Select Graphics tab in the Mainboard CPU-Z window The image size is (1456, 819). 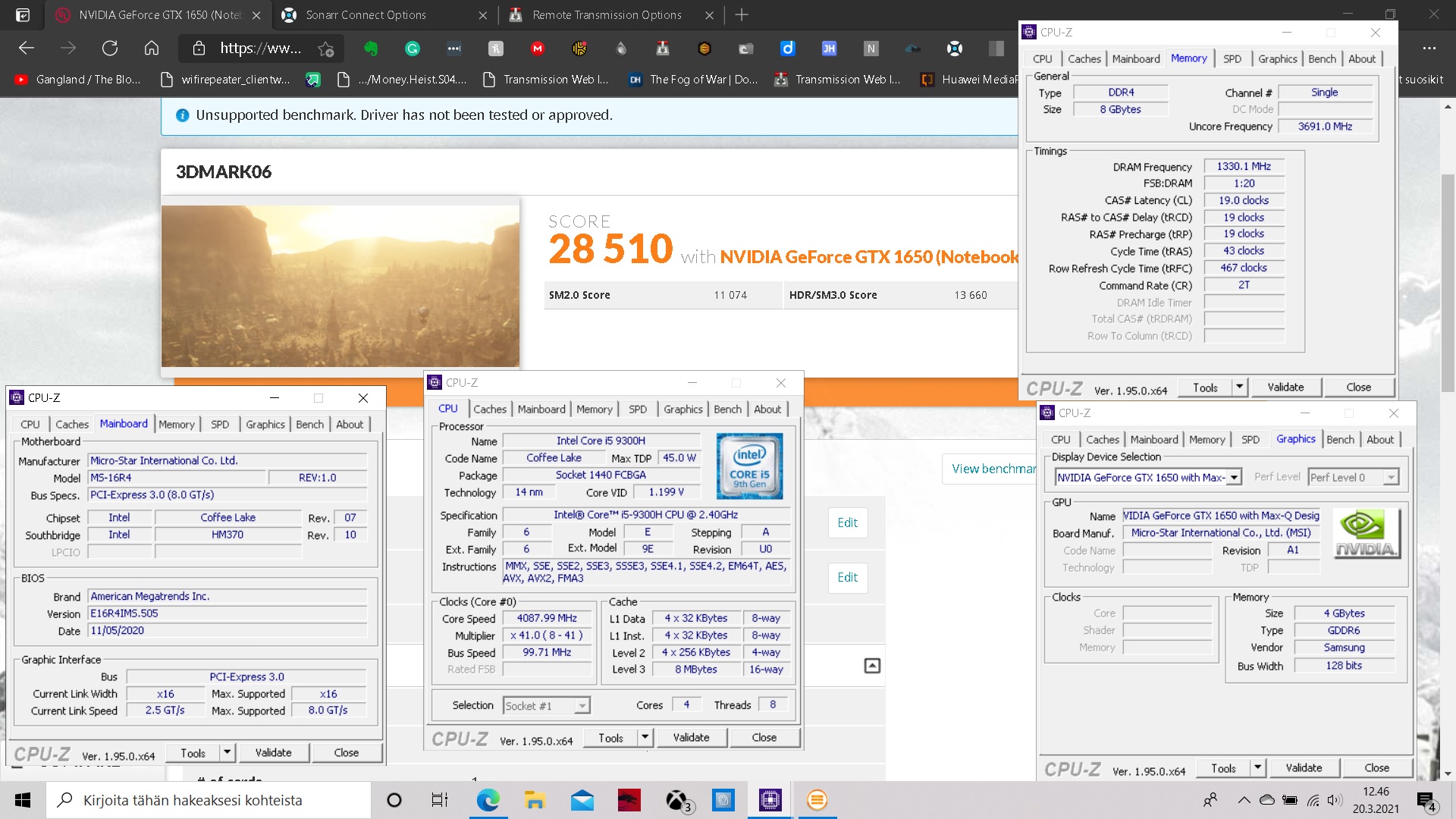265,424
